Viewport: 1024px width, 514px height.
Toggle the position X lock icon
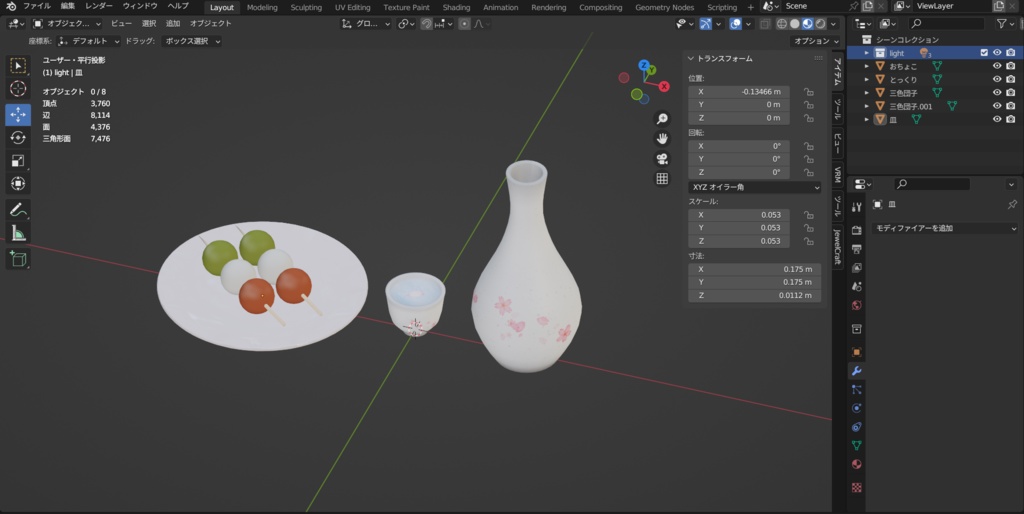(x=808, y=92)
